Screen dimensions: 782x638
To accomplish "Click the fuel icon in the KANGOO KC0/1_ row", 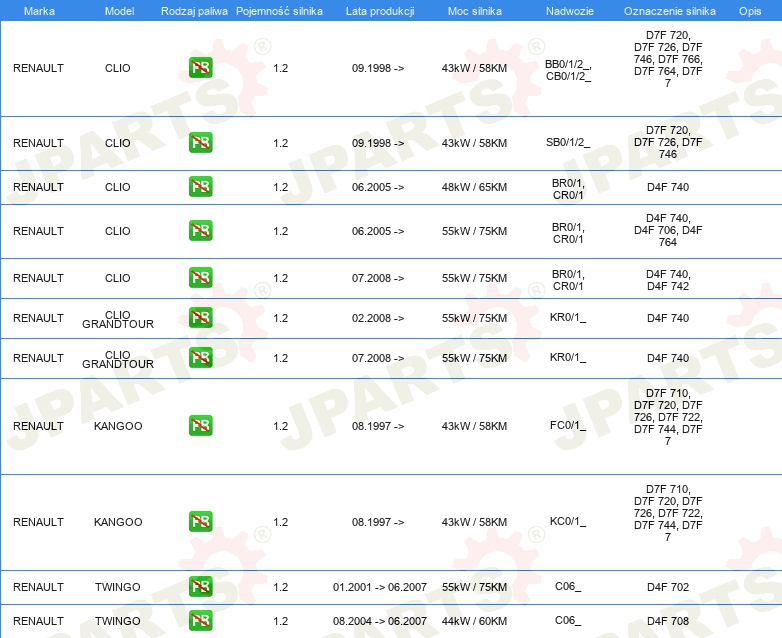I will pyautogui.click(x=200, y=521).
